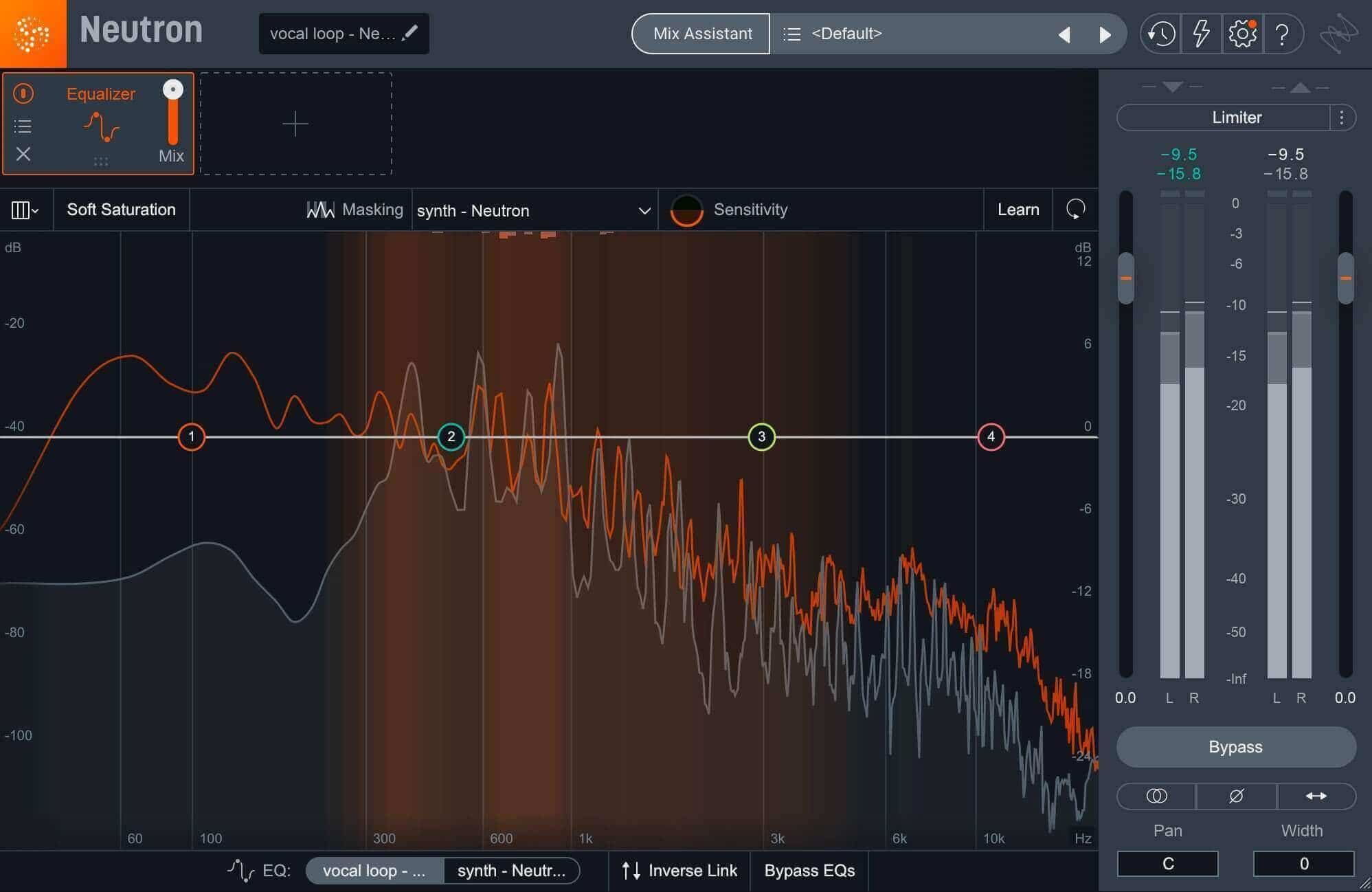Click the Equalizer Mix slider handle
Viewport: 1372px width, 892px height.
pos(173,89)
